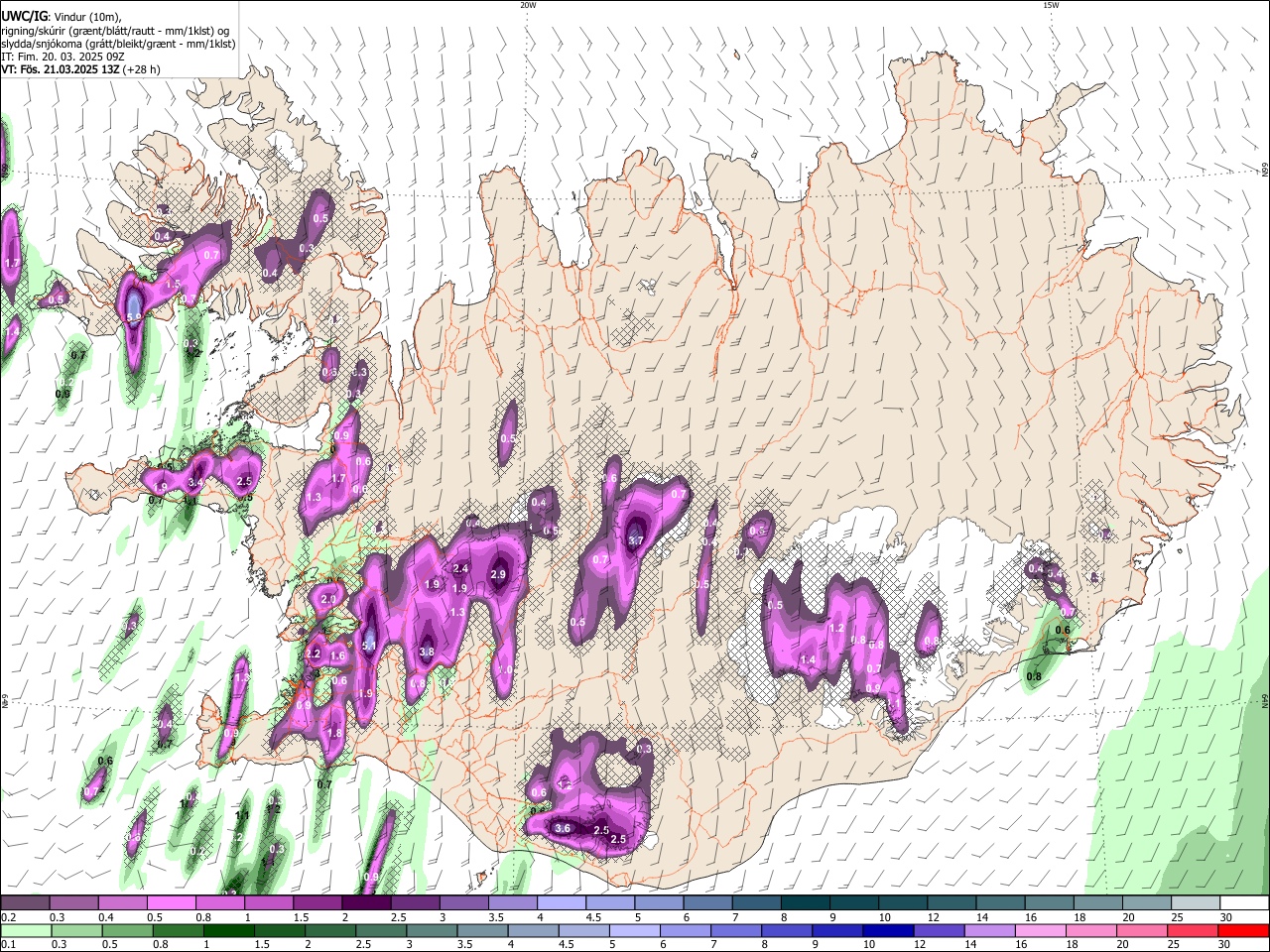Pick the dark teal snow swatch for 8–9 mm
The height and width of the screenshot is (952, 1270).
click(805, 903)
